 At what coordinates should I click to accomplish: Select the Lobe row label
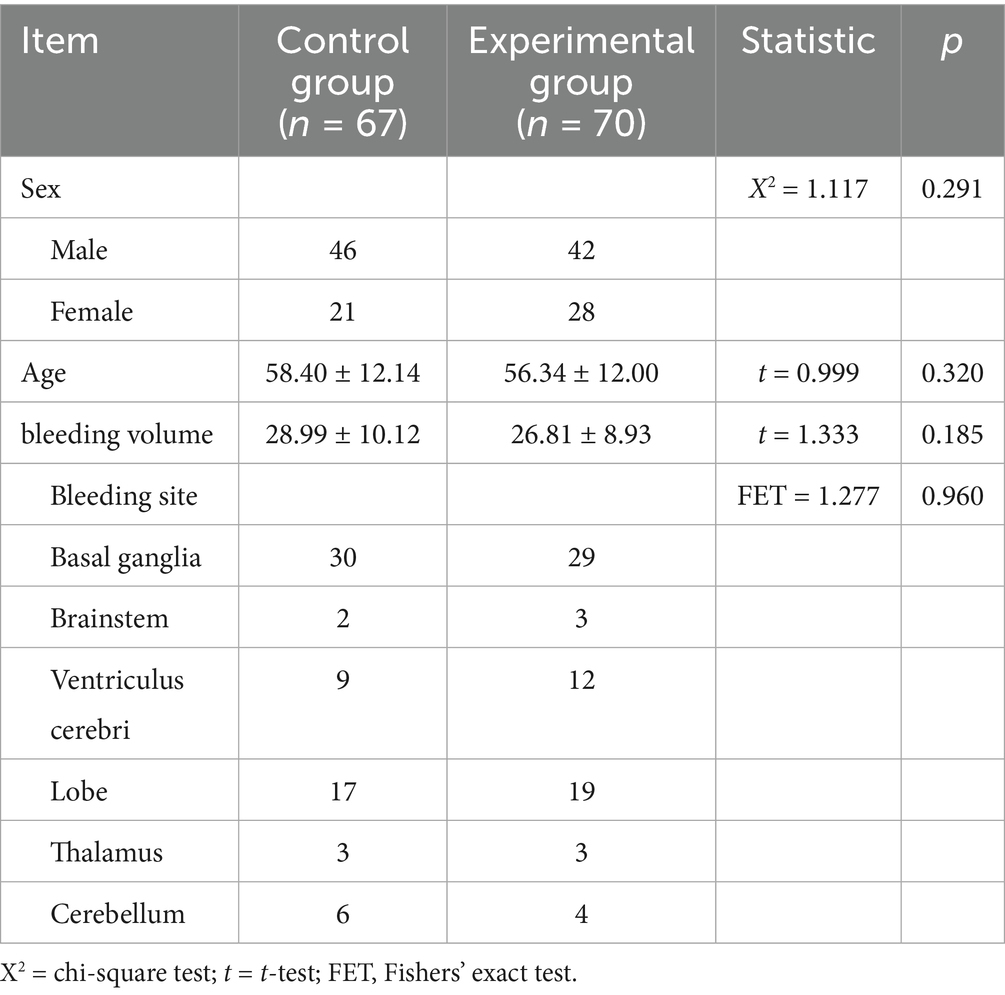[x=79, y=791]
